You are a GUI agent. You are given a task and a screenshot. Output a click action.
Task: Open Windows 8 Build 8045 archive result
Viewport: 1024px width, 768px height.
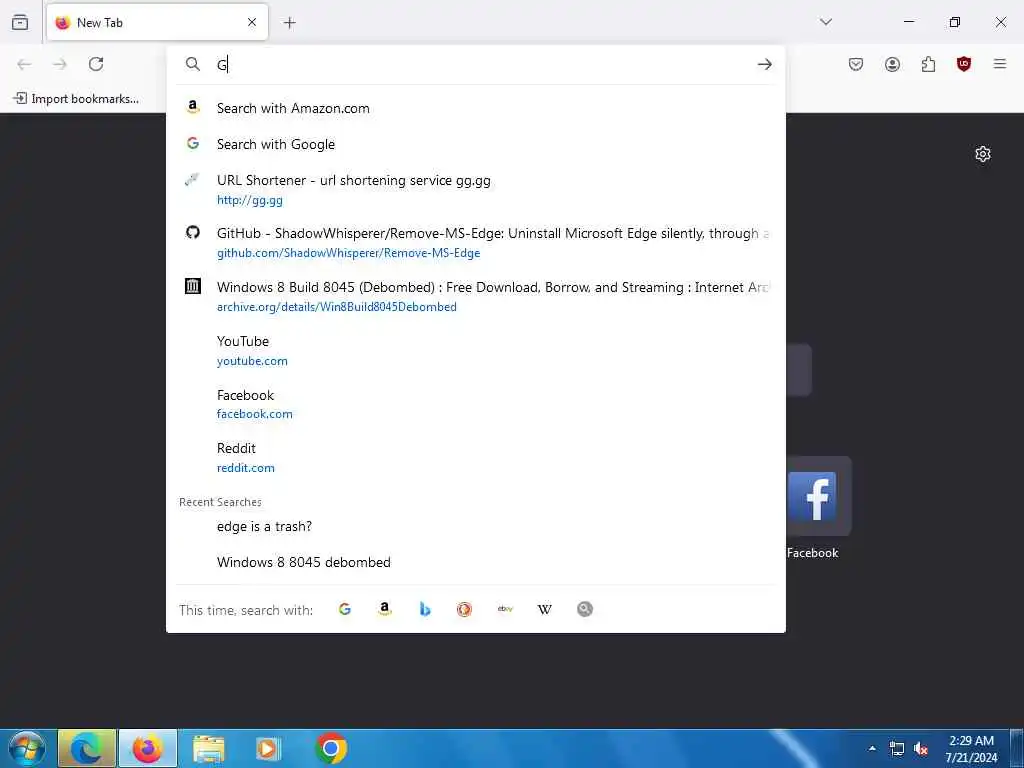(x=475, y=296)
